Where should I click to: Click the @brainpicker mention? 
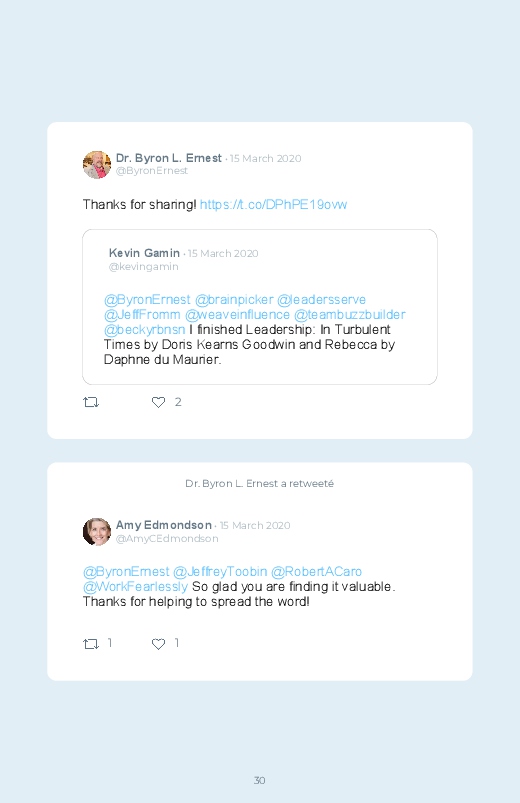click(235, 300)
